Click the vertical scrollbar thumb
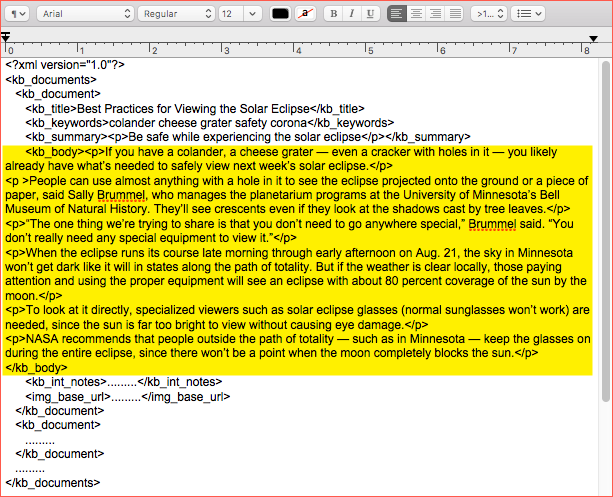 606,231
